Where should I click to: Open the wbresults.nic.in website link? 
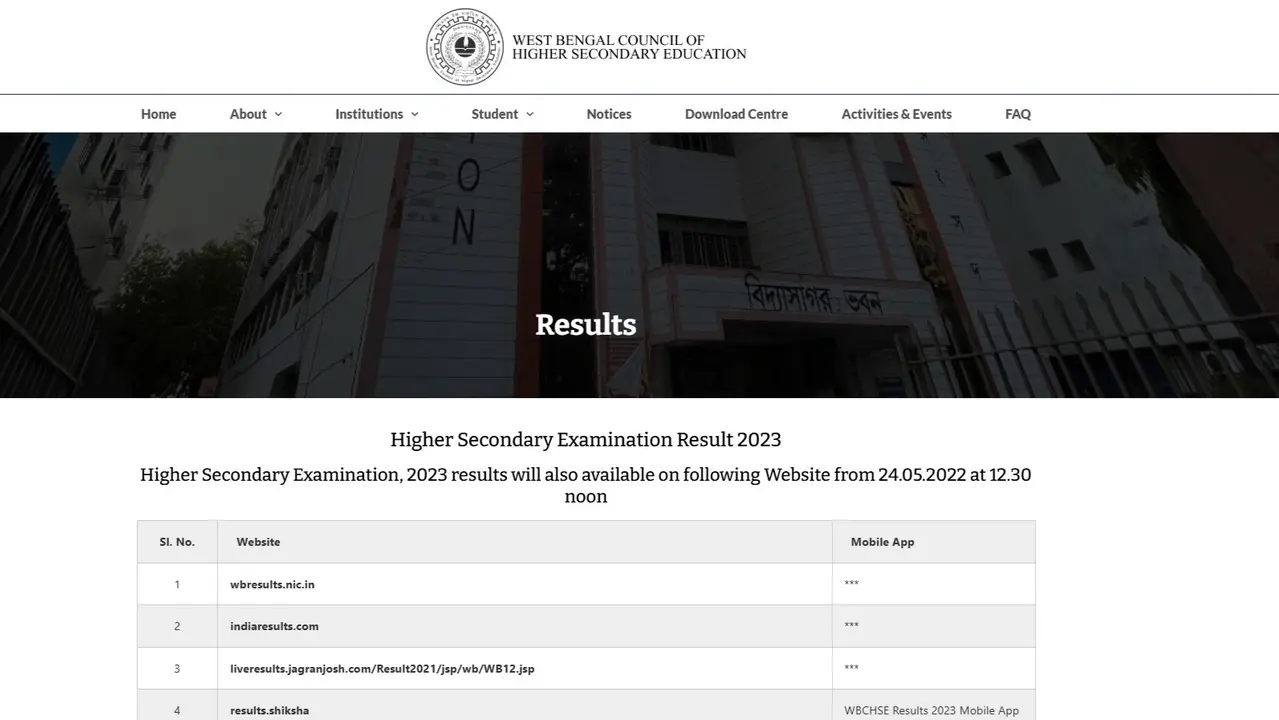(x=271, y=584)
